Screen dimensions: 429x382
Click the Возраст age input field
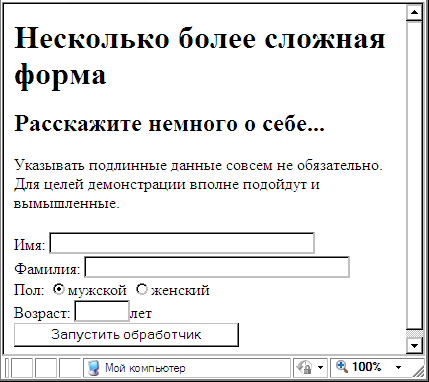[x=102, y=311]
